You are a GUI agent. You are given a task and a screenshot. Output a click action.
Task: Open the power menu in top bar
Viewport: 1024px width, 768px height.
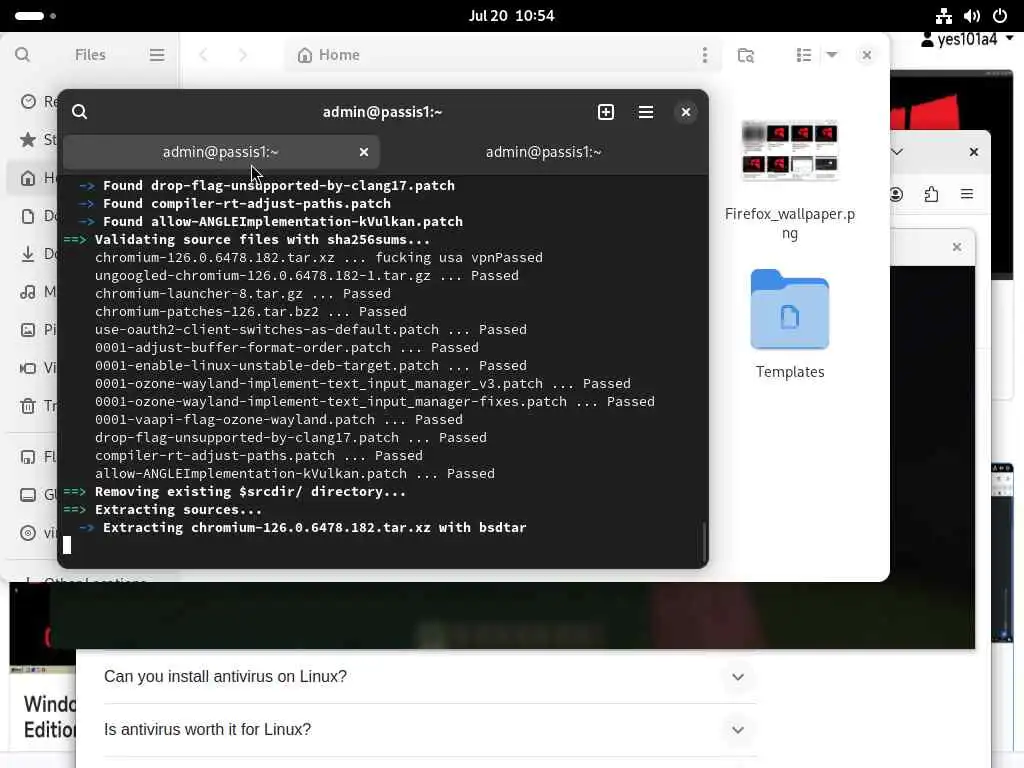pos(1000,16)
